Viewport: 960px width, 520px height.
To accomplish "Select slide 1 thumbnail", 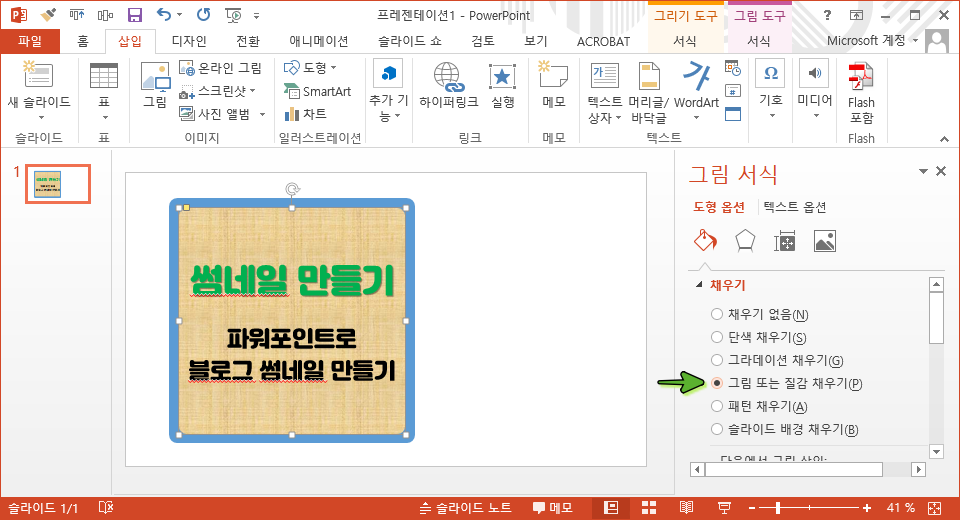I will (x=58, y=184).
